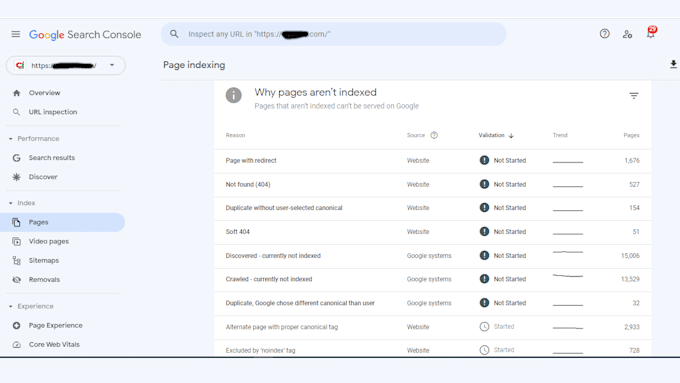Open Discovered - currently not indexed row
This screenshot has width=680, height=383.
click(x=432, y=256)
